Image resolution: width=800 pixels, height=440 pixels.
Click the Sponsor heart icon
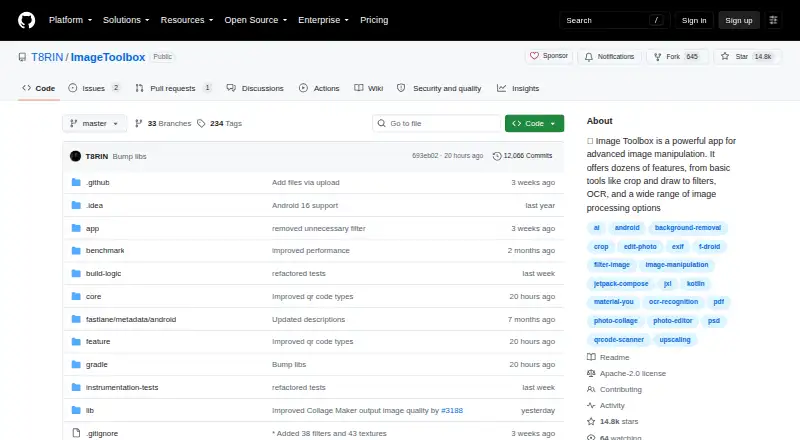(x=534, y=56)
